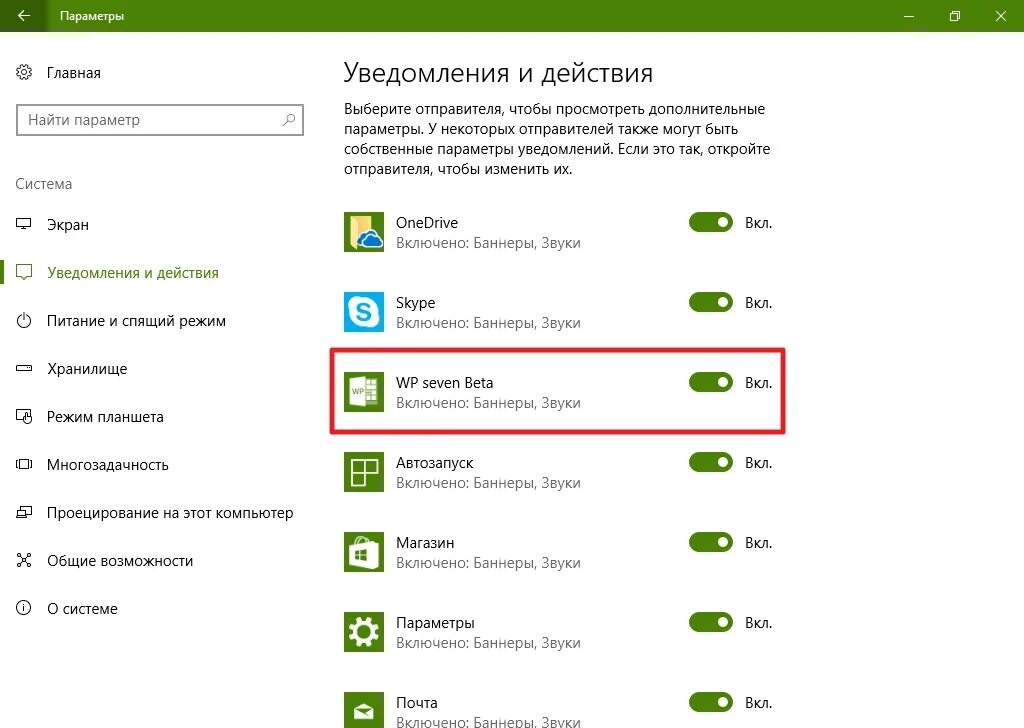Click the Многозадачность icon
This screenshot has width=1024, height=728.
pos(24,464)
